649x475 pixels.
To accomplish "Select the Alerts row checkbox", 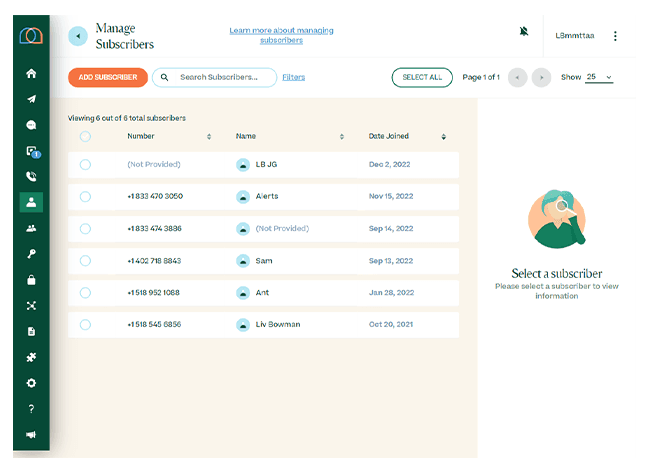I will tap(85, 197).
